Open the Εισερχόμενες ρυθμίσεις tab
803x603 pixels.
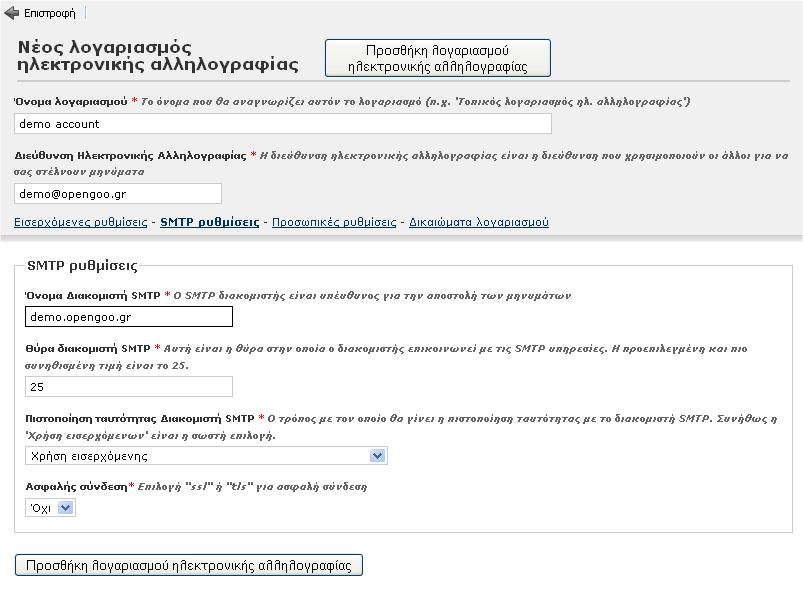81,222
